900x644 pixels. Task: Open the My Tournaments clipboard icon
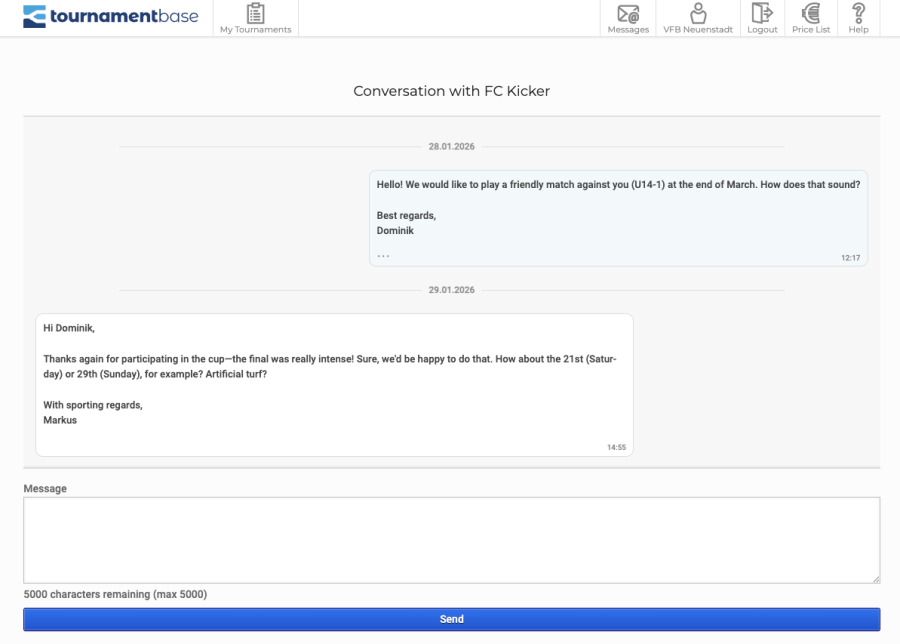coord(256,14)
